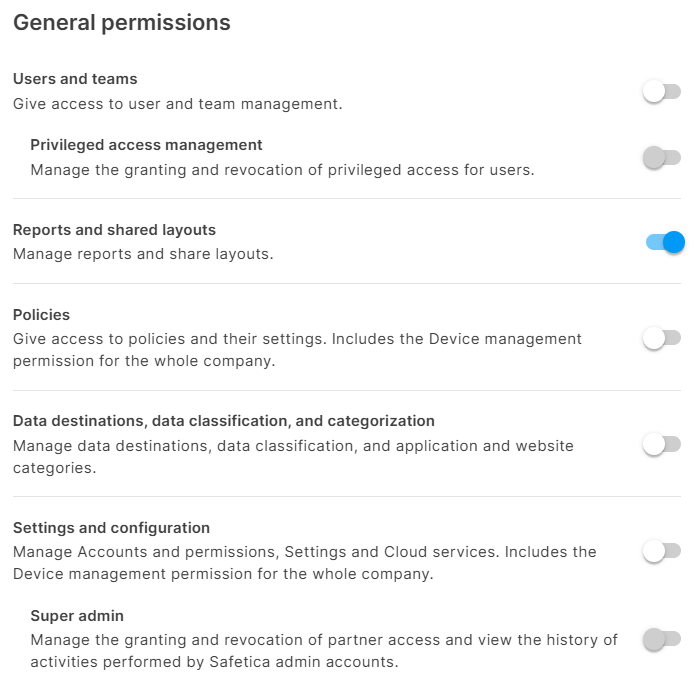Toggle Privileged access management switch
Screen dimensions: 694x694
pyautogui.click(x=661, y=157)
